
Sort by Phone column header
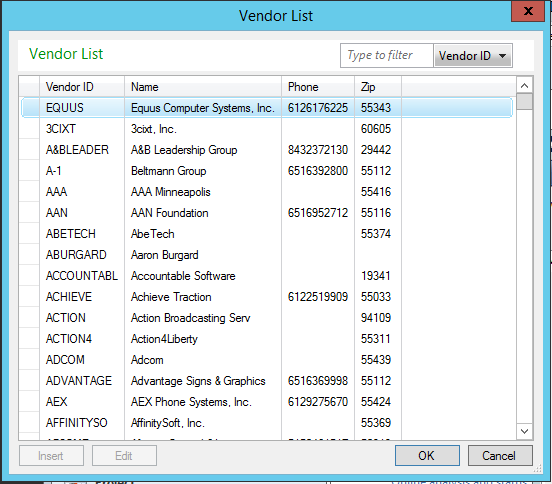[318, 87]
